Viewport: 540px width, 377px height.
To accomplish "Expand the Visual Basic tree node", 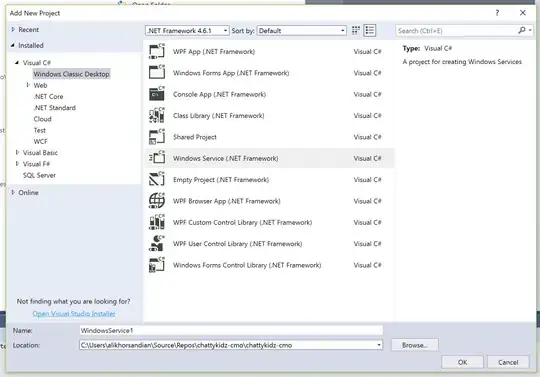I will (x=17, y=153).
